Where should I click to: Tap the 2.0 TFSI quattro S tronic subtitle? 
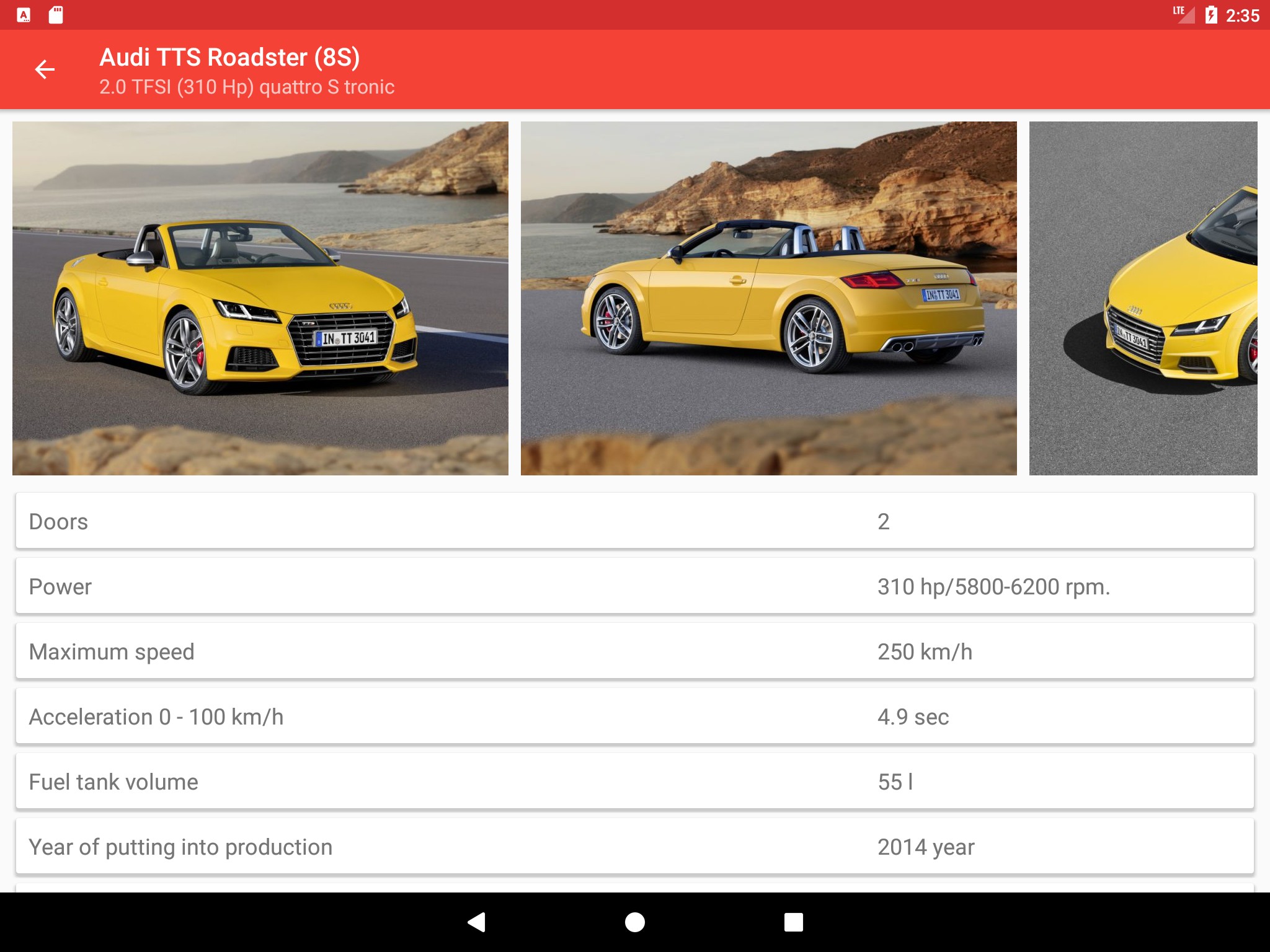click(247, 87)
